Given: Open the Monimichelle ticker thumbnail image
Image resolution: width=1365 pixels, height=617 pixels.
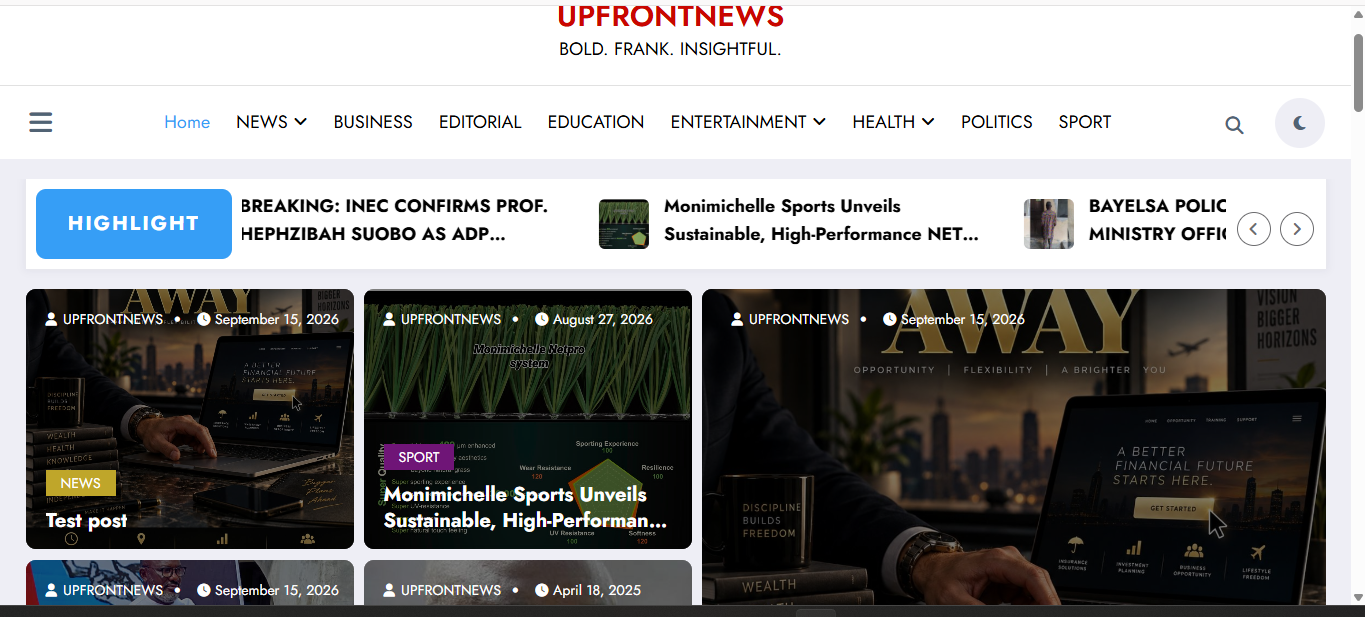Looking at the screenshot, I should [624, 224].
